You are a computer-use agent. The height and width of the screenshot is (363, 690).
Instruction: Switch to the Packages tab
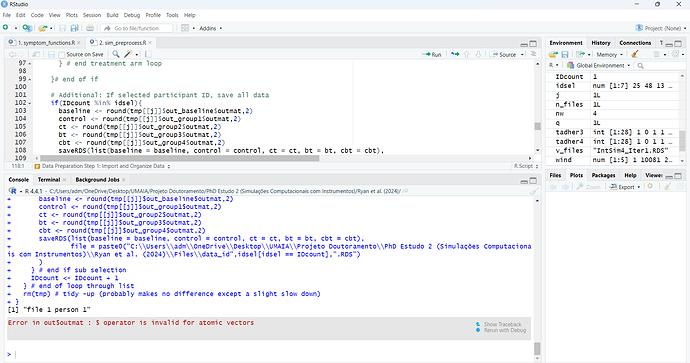603,175
